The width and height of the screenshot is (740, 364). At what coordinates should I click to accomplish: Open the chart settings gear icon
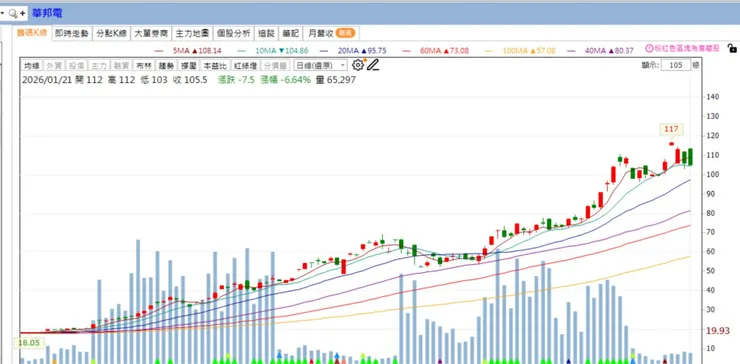[x=358, y=65]
